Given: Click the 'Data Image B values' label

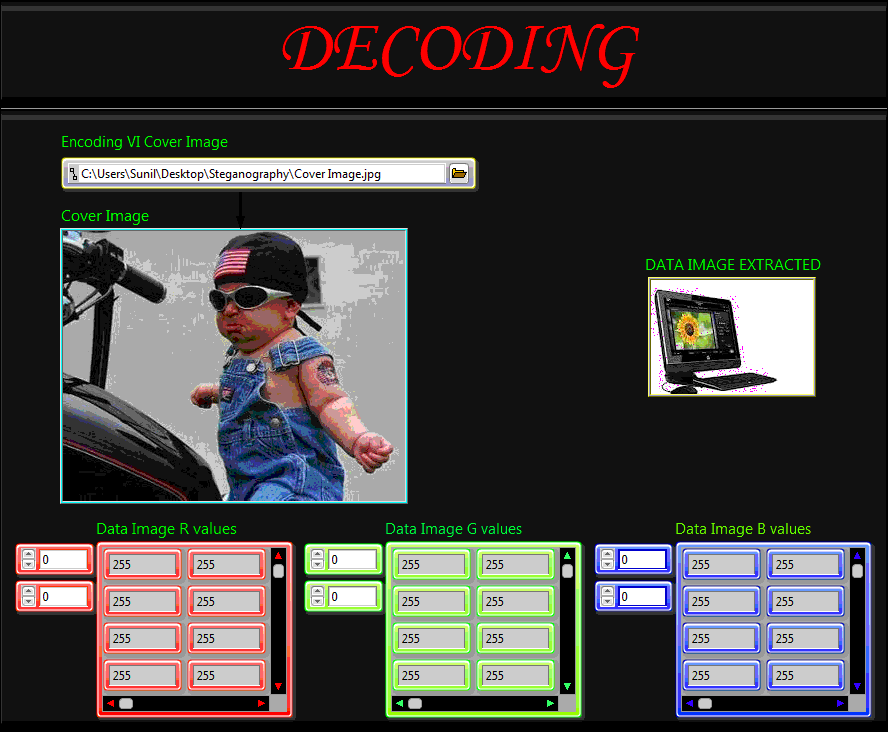Looking at the screenshot, I should click(x=743, y=529).
